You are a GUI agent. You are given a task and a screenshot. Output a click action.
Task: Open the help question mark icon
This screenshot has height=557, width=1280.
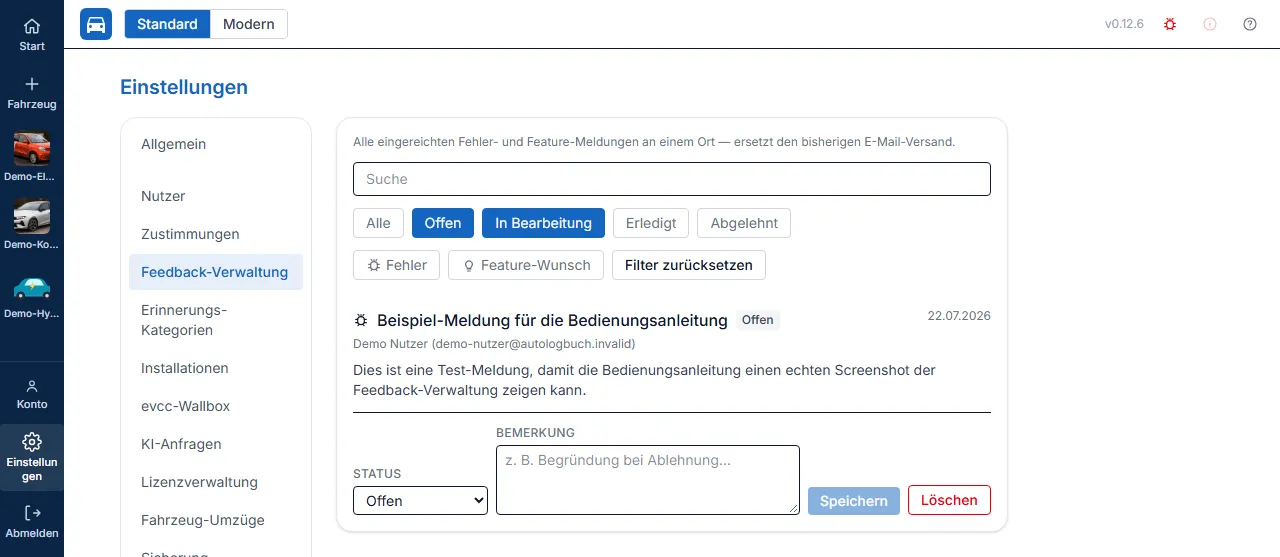click(x=1250, y=24)
